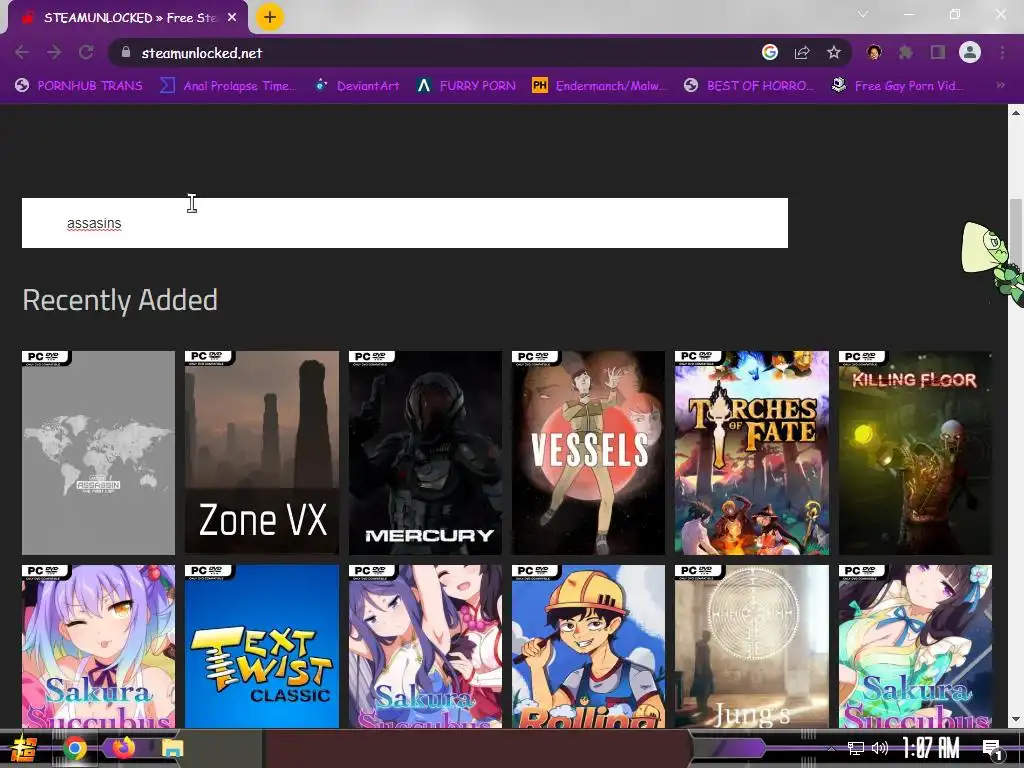Open the Vessels game cover
Image resolution: width=1024 pixels, height=768 pixels.
click(588, 453)
